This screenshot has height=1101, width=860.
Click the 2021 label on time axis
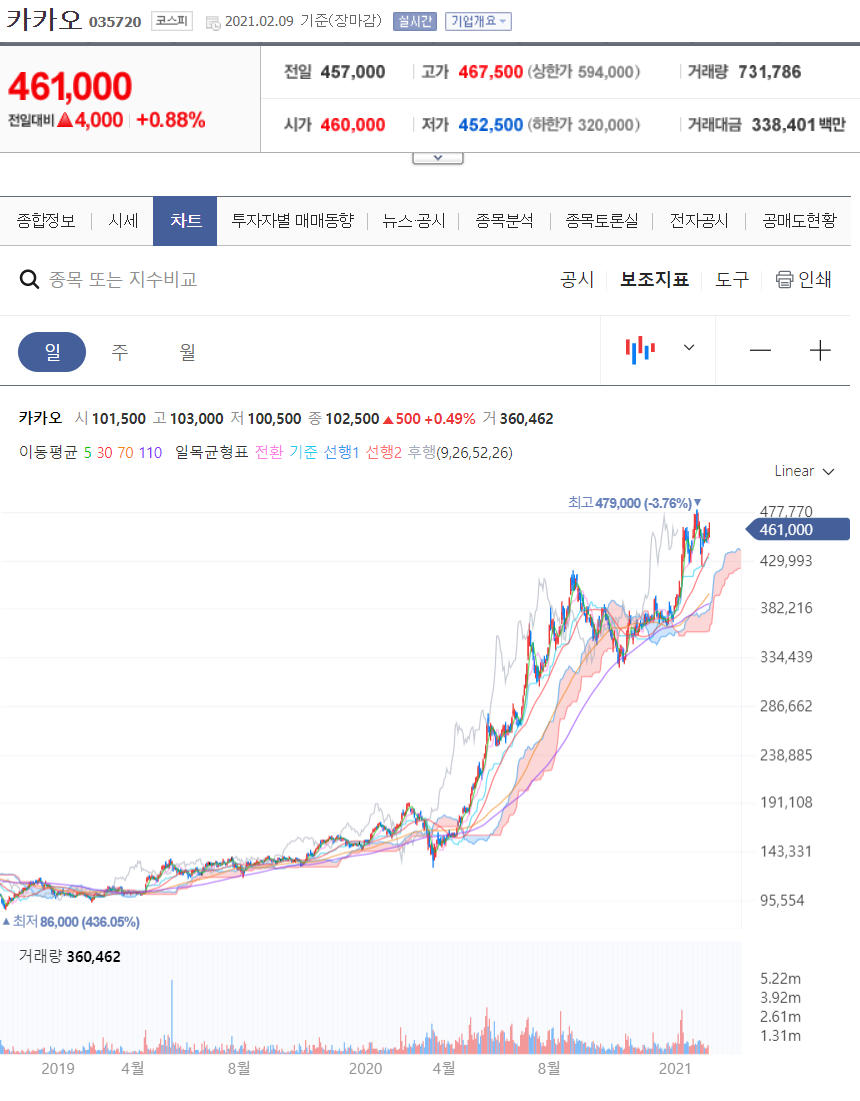[x=675, y=1069]
